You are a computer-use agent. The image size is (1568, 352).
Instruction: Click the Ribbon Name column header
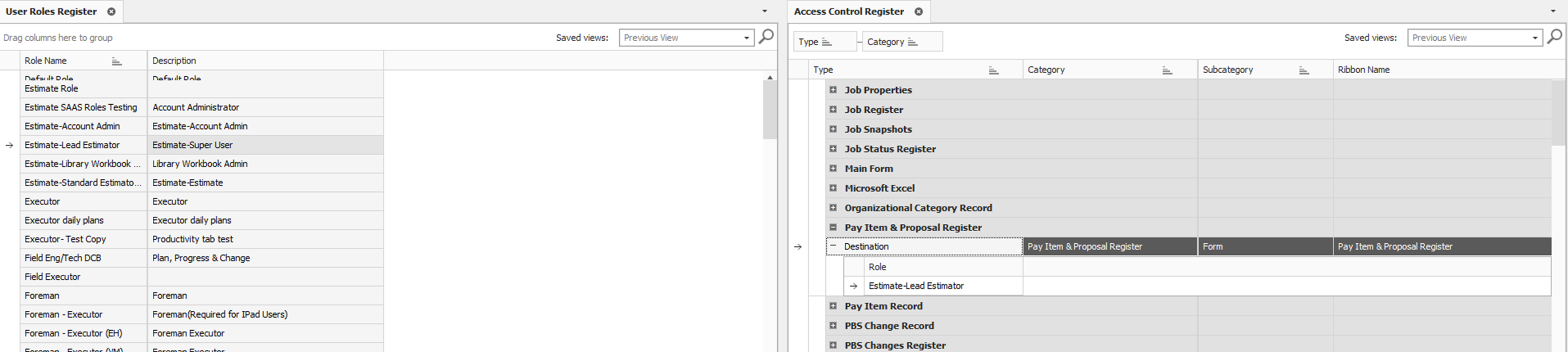pyautogui.click(x=1363, y=70)
